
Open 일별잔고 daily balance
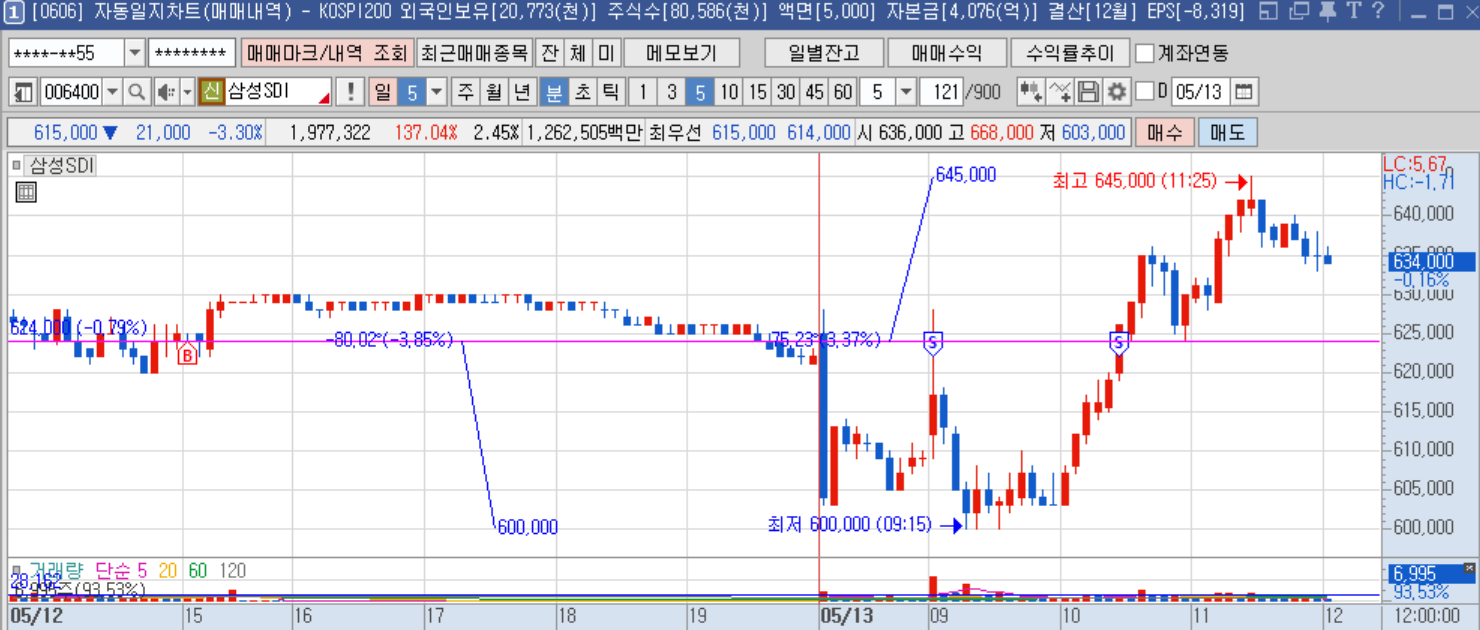coord(824,53)
